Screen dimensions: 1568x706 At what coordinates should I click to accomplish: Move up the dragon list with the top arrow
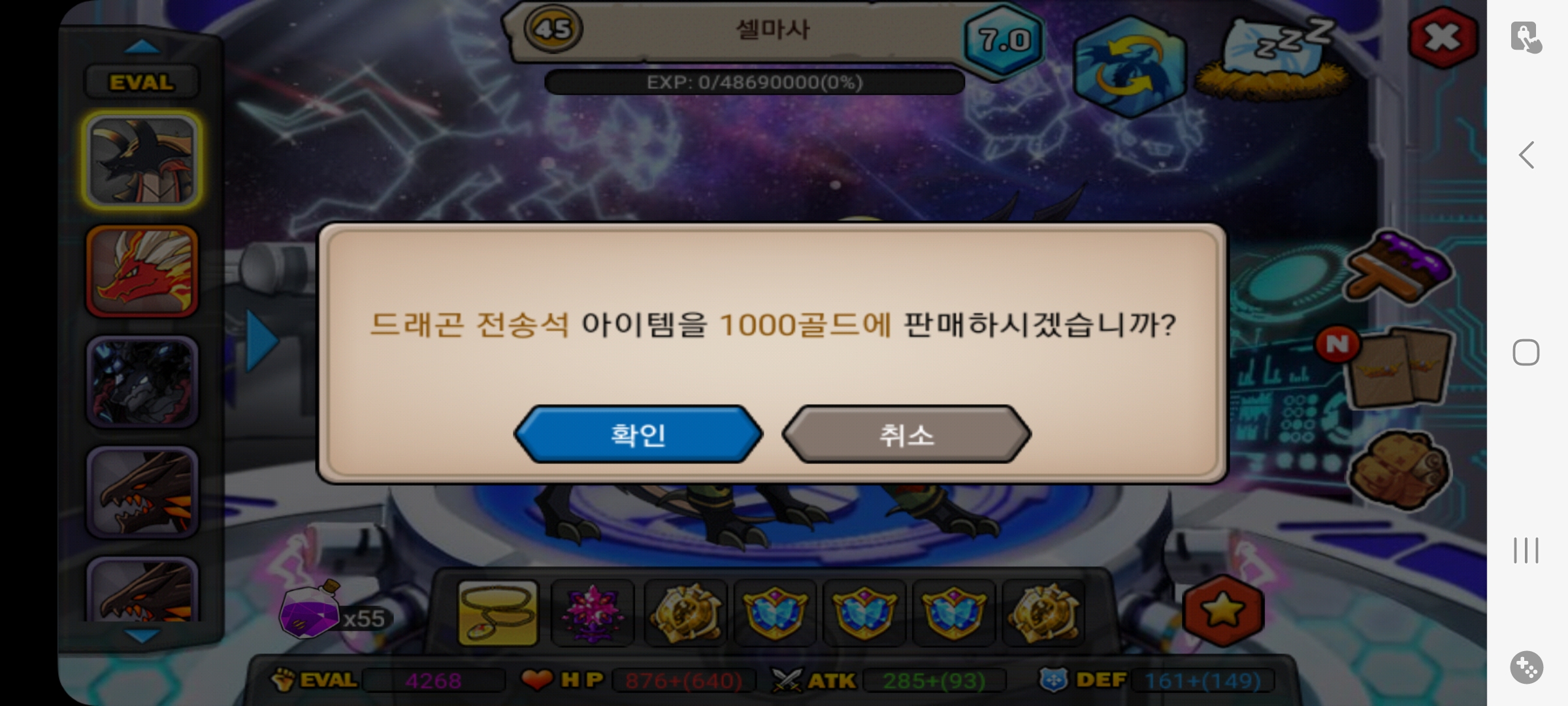[142, 46]
